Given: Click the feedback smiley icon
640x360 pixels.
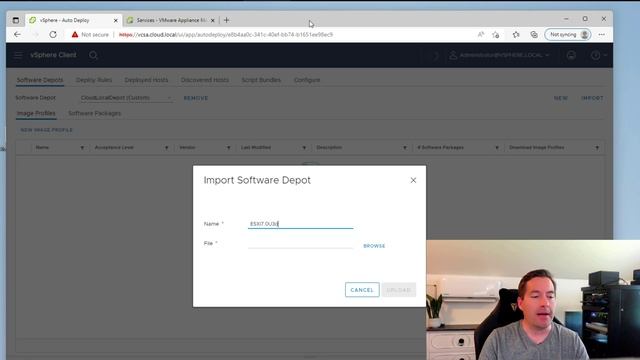Looking at the screenshot, I should tap(571, 55).
